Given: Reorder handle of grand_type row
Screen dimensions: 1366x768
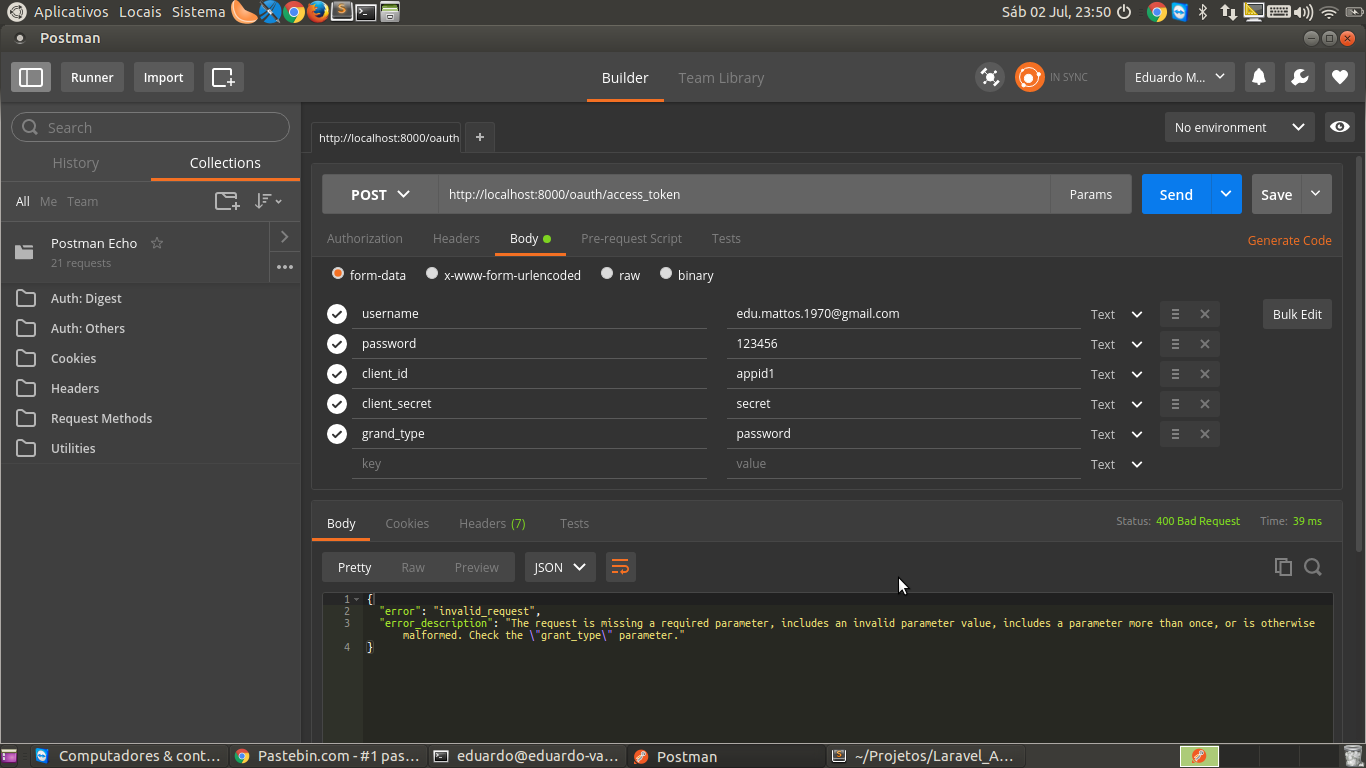Looking at the screenshot, I should [x=1175, y=434].
